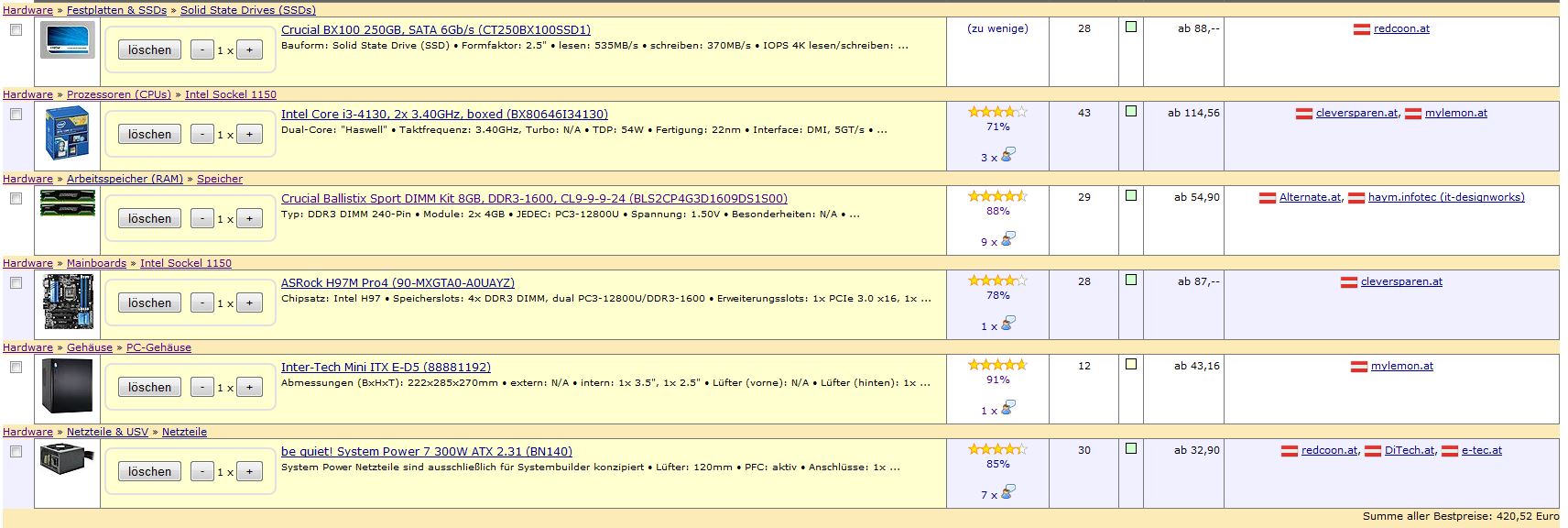Visit redcoon.at shop for Crucial BX100
Viewport: 1568px width, 528px height.
point(1401,28)
